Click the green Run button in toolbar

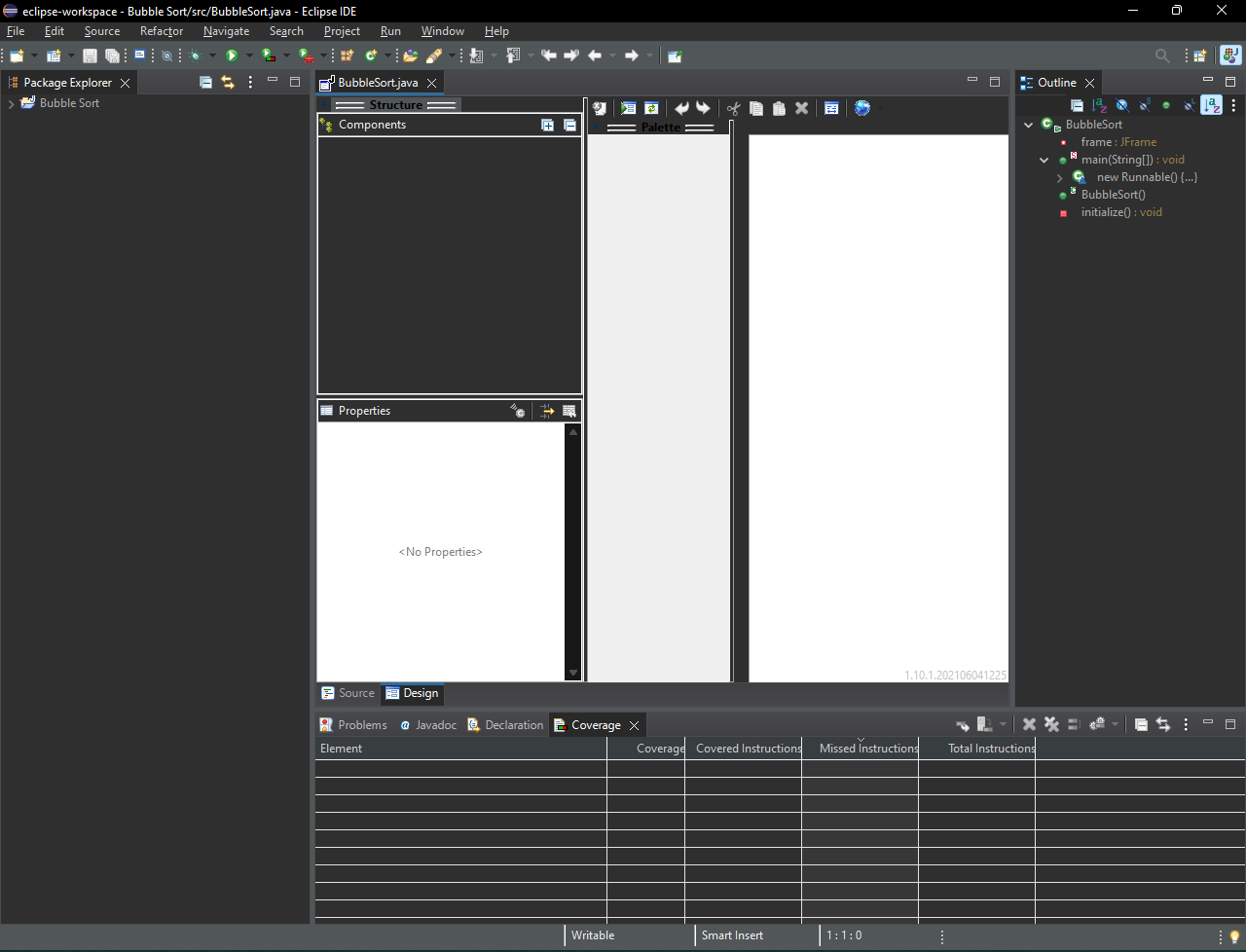(232, 55)
